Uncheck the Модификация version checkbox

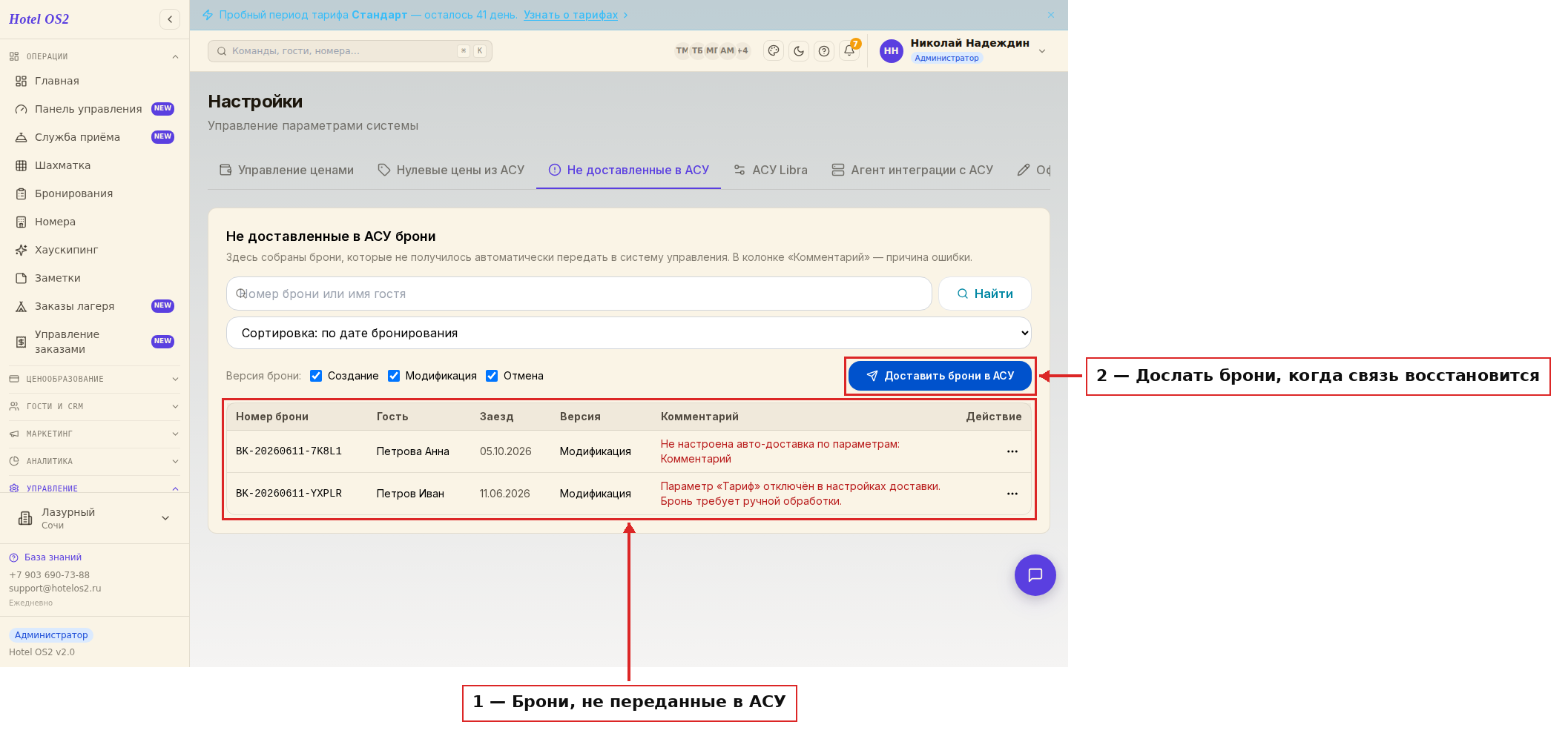tap(394, 376)
